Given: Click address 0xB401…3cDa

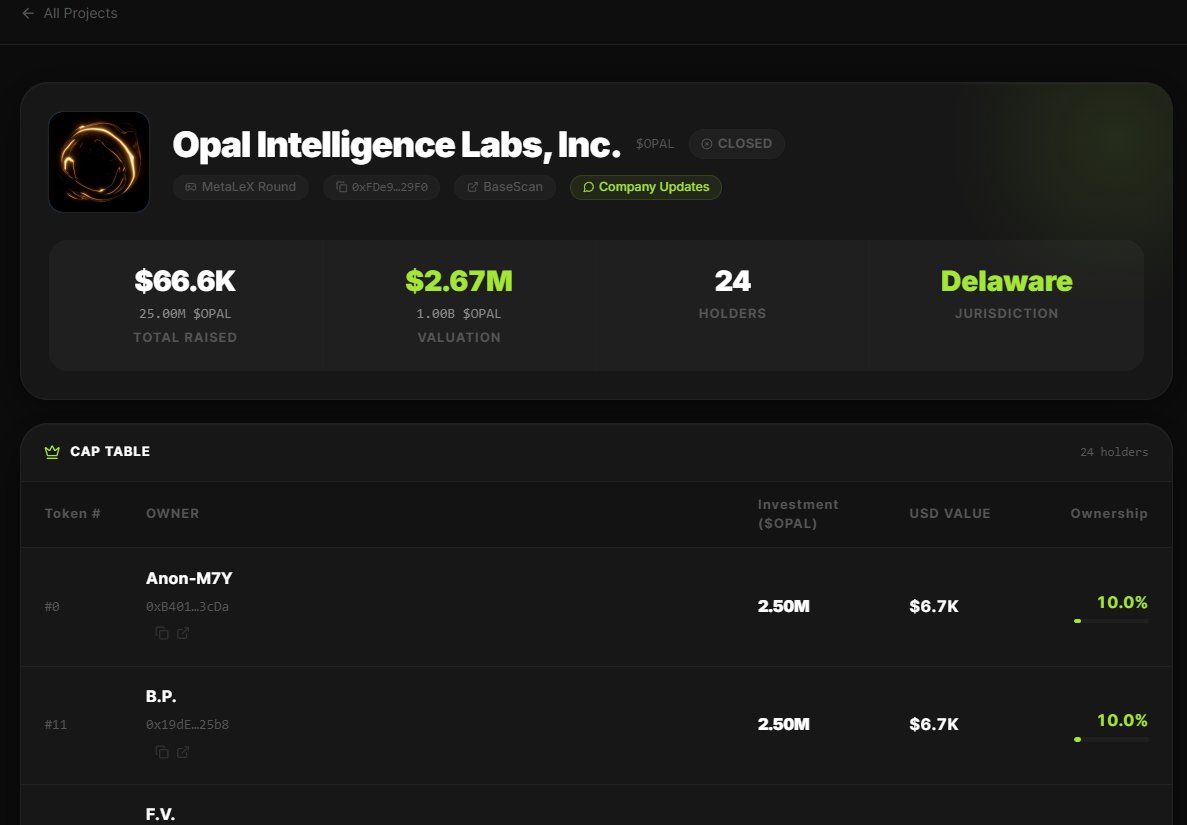Looking at the screenshot, I should coord(188,606).
